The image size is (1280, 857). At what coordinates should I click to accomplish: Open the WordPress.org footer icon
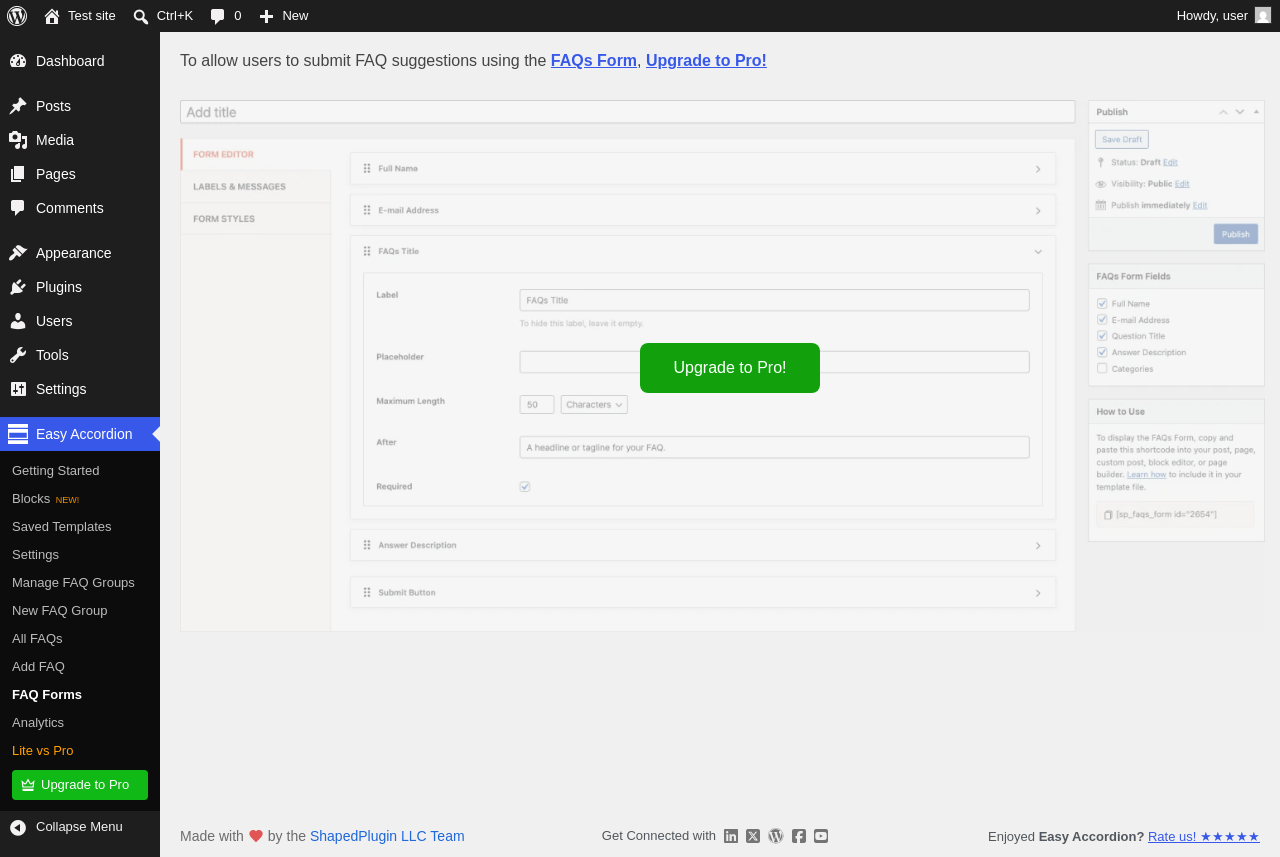pyautogui.click(x=776, y=836)
